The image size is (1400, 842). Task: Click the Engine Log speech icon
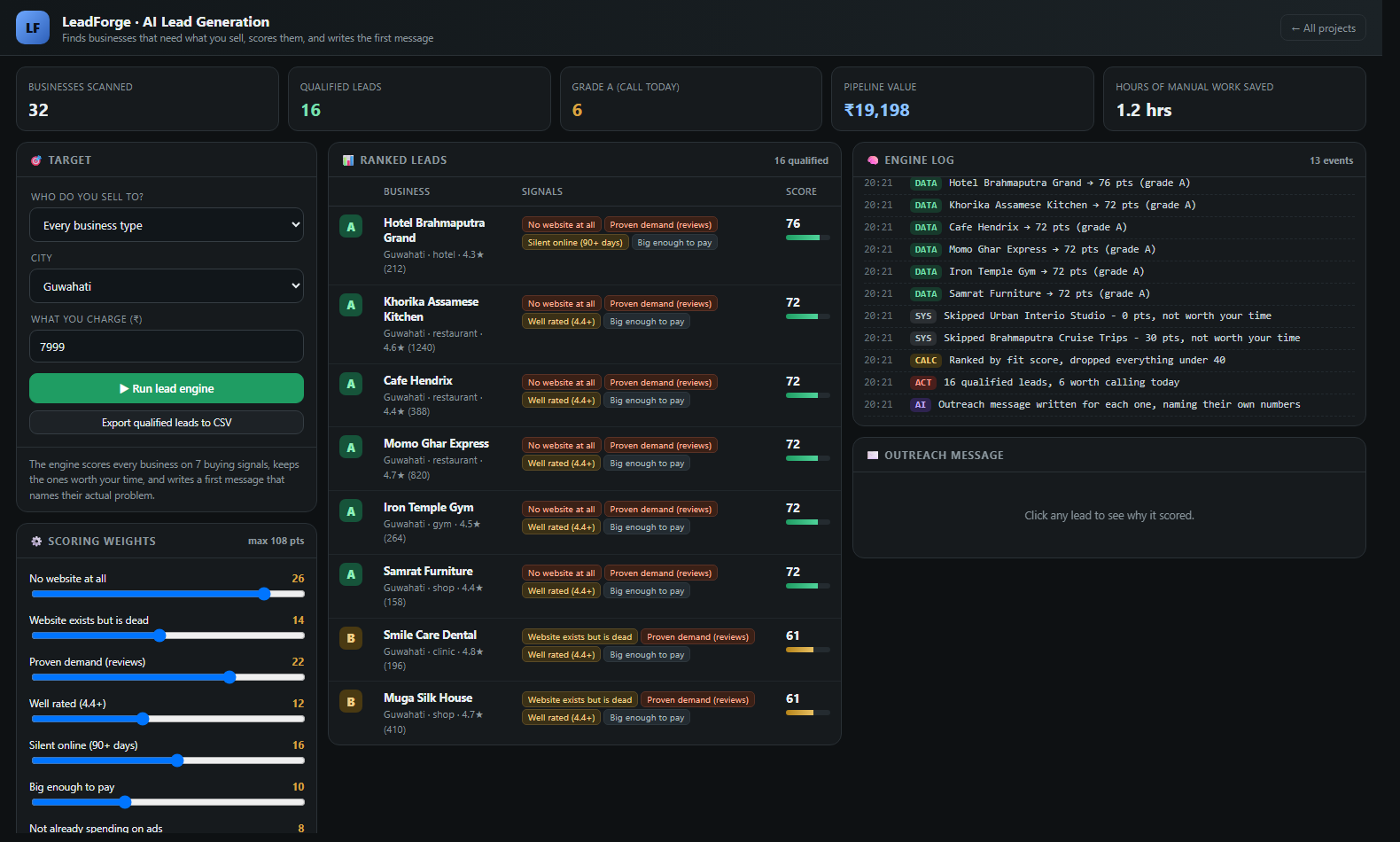873,160
